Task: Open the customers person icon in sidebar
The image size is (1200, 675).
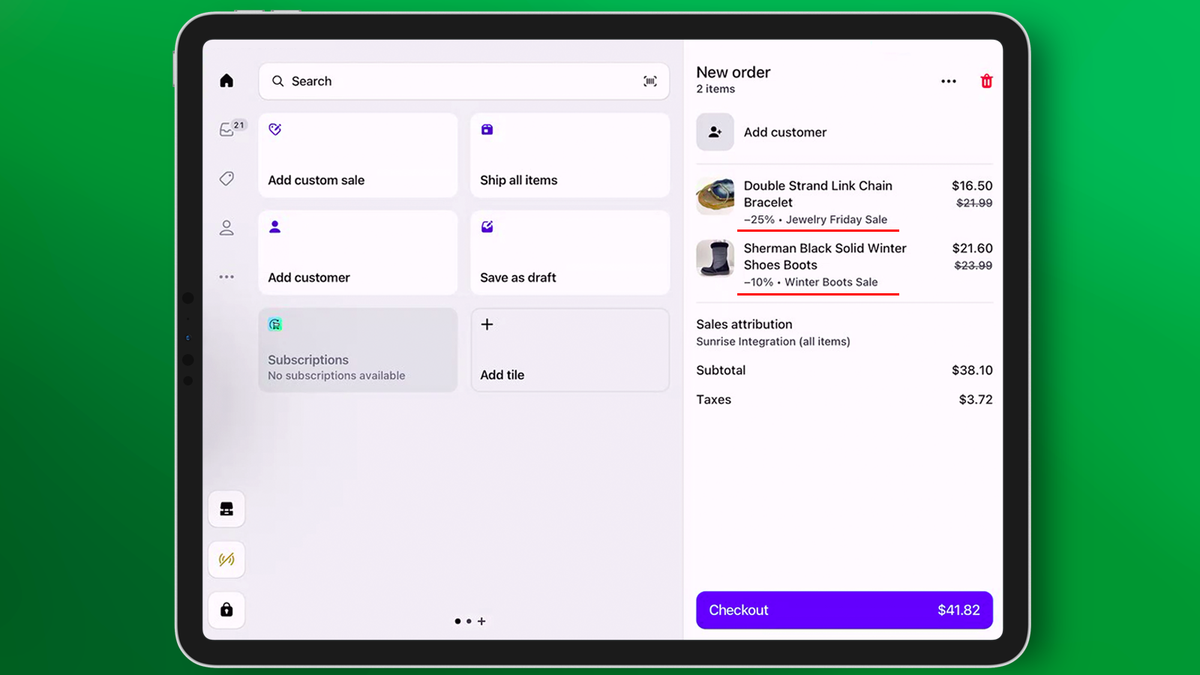Action: point(227,228)
